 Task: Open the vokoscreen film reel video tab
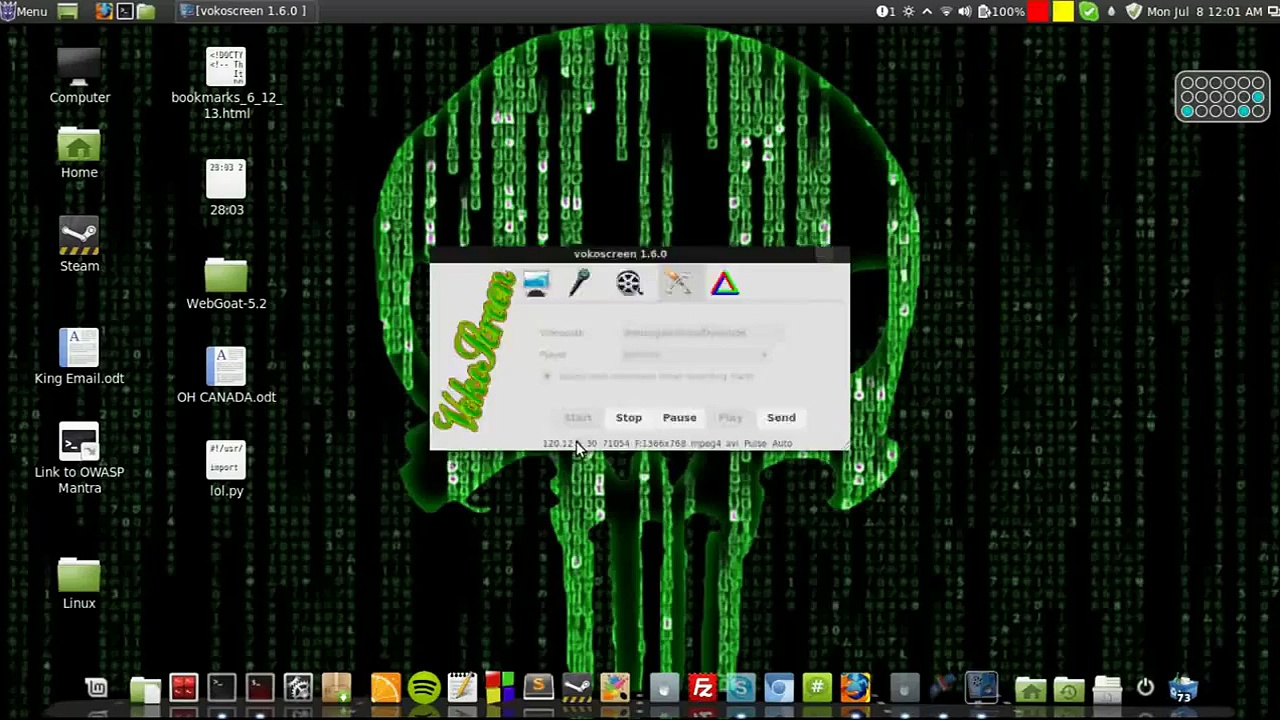coord(629,284)
